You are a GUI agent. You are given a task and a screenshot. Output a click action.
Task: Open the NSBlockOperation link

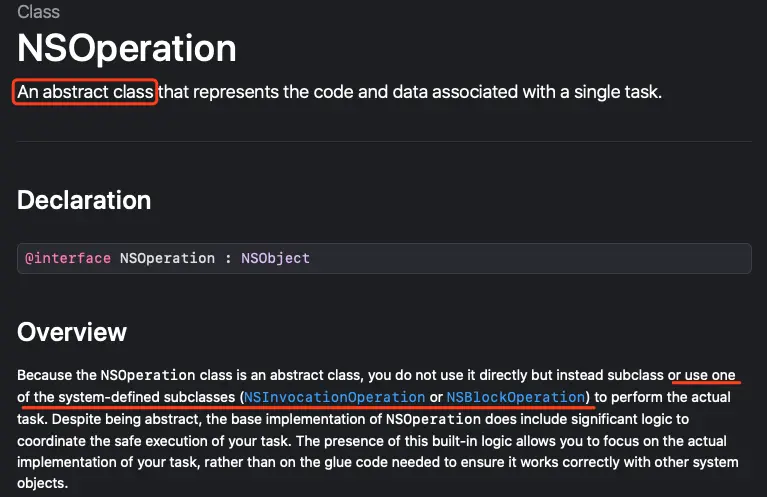pyautogui.click(x=516, y=397)
